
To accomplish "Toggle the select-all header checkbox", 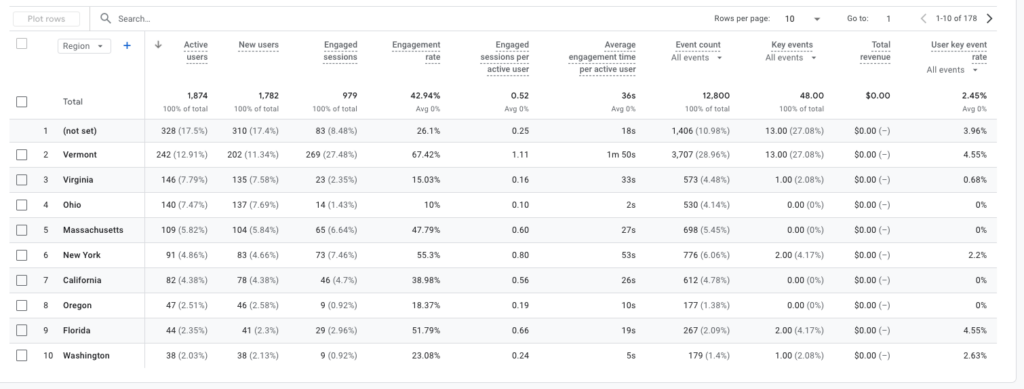I will [22, 44].
